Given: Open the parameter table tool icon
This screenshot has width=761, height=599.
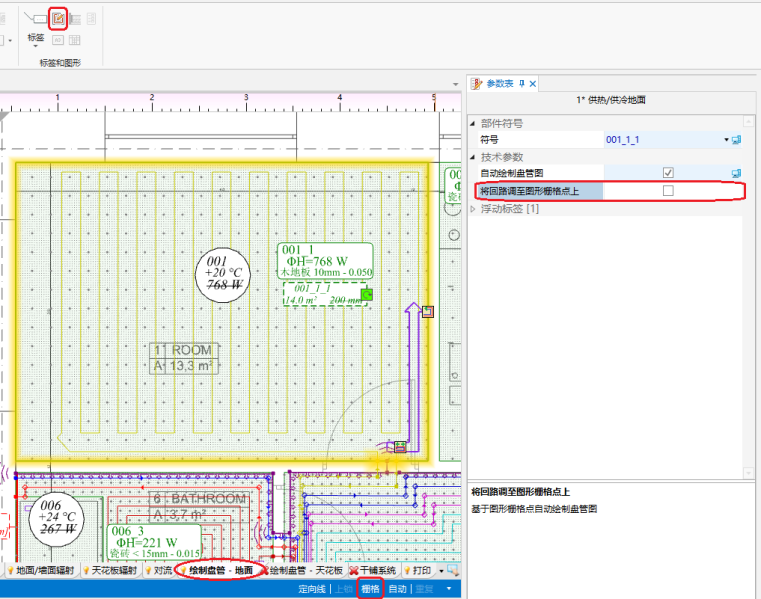Looking at the screenshot, I should (x=58, y=19).
